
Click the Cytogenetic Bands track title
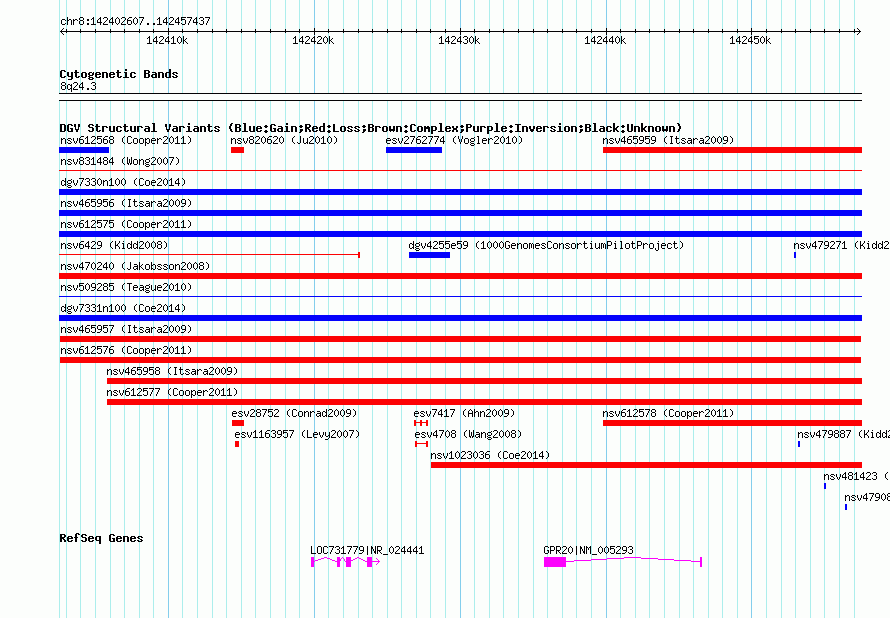coord(119,74)
